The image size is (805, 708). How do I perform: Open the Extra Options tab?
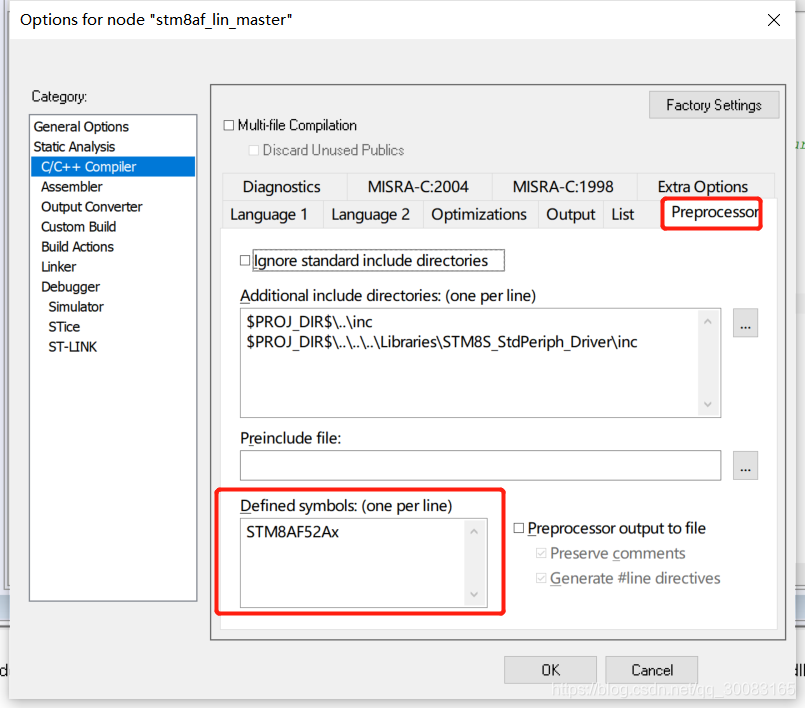point(703,187)
